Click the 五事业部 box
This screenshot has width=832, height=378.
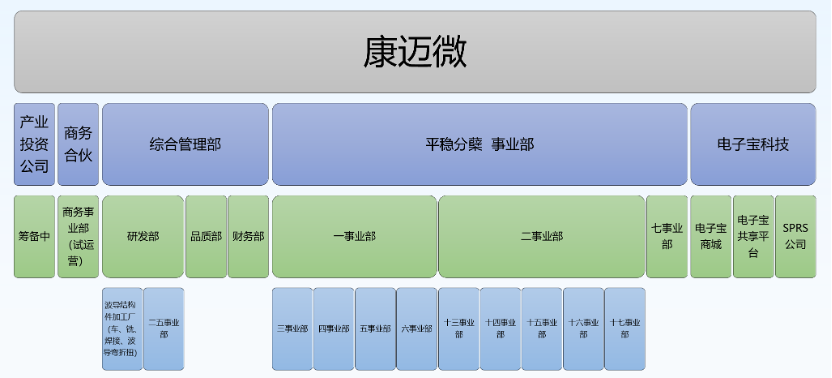[x=375, y=329]
